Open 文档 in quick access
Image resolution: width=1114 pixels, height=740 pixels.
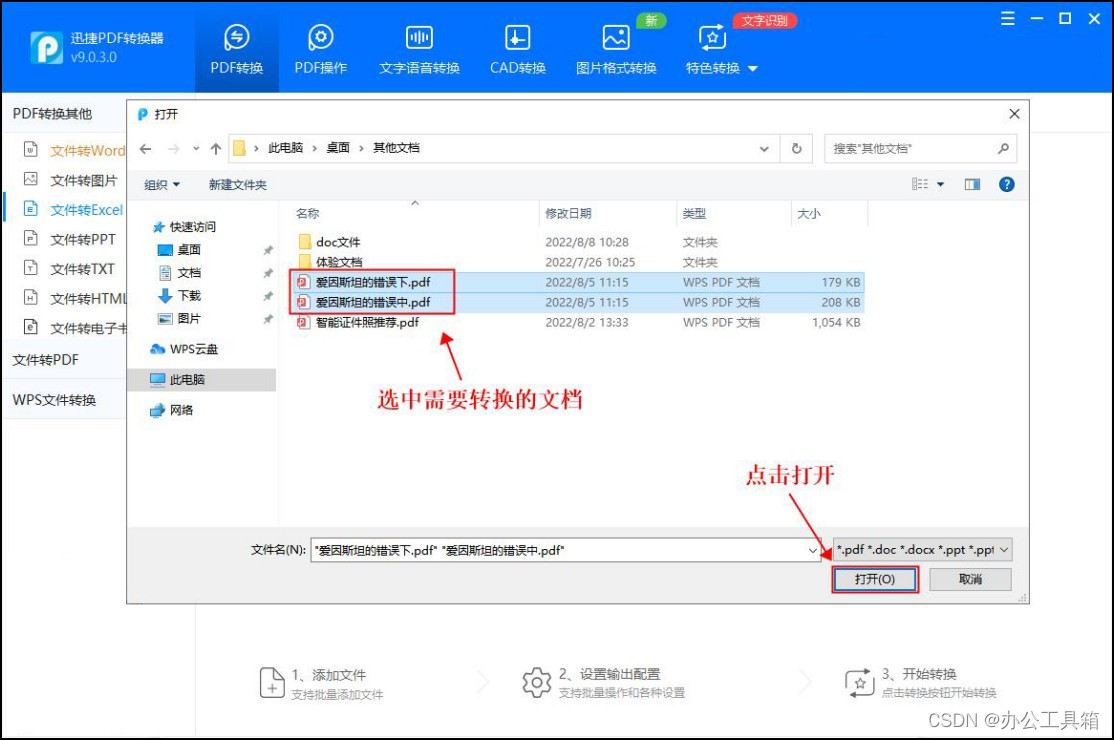click(x=180, y=273)
